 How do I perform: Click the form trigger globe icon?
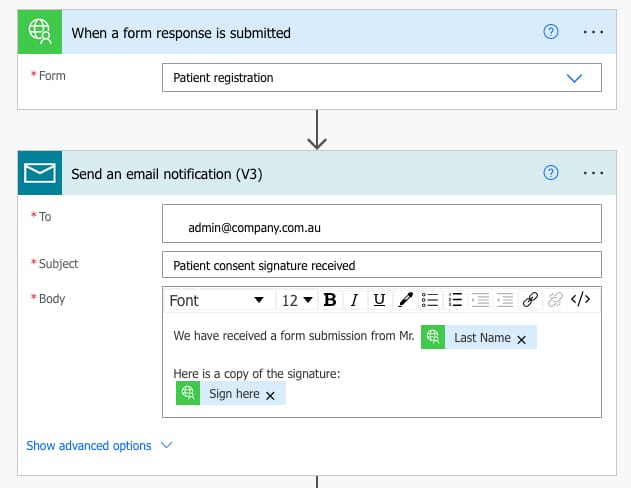point(40,32)
